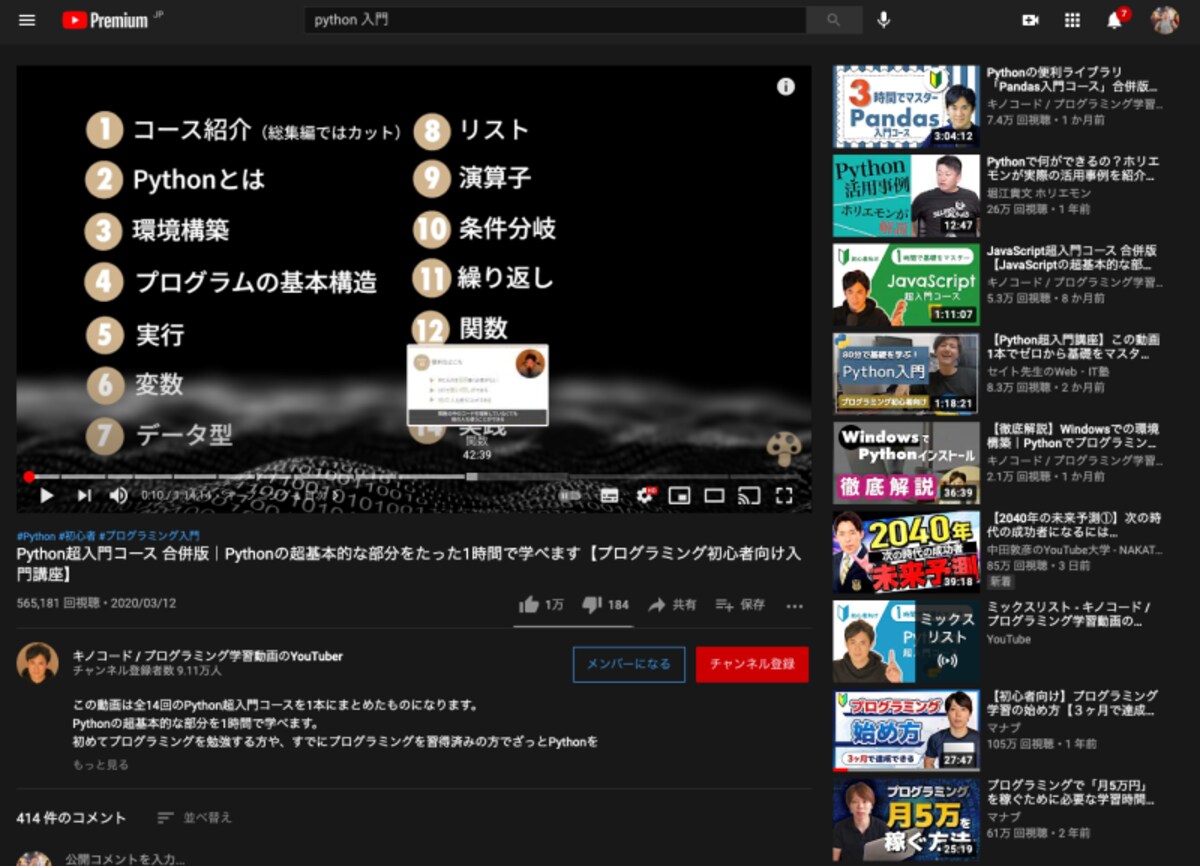The image size is (1200, 866).
Task: Open the 並べ替え comment sort dropdown
Action: (195, 818)
